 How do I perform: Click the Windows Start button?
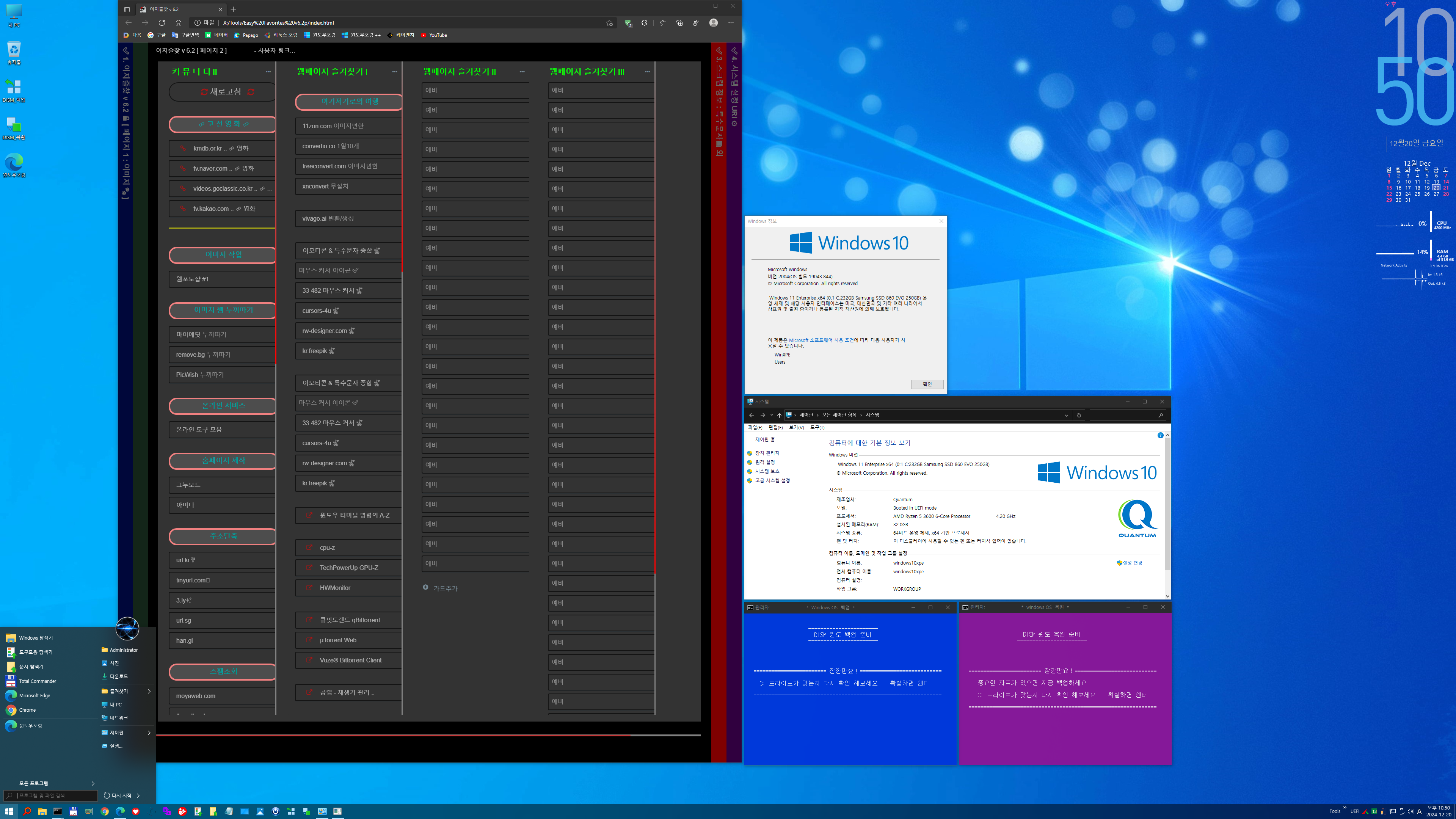pyautogui.click(x=9, y=811)
